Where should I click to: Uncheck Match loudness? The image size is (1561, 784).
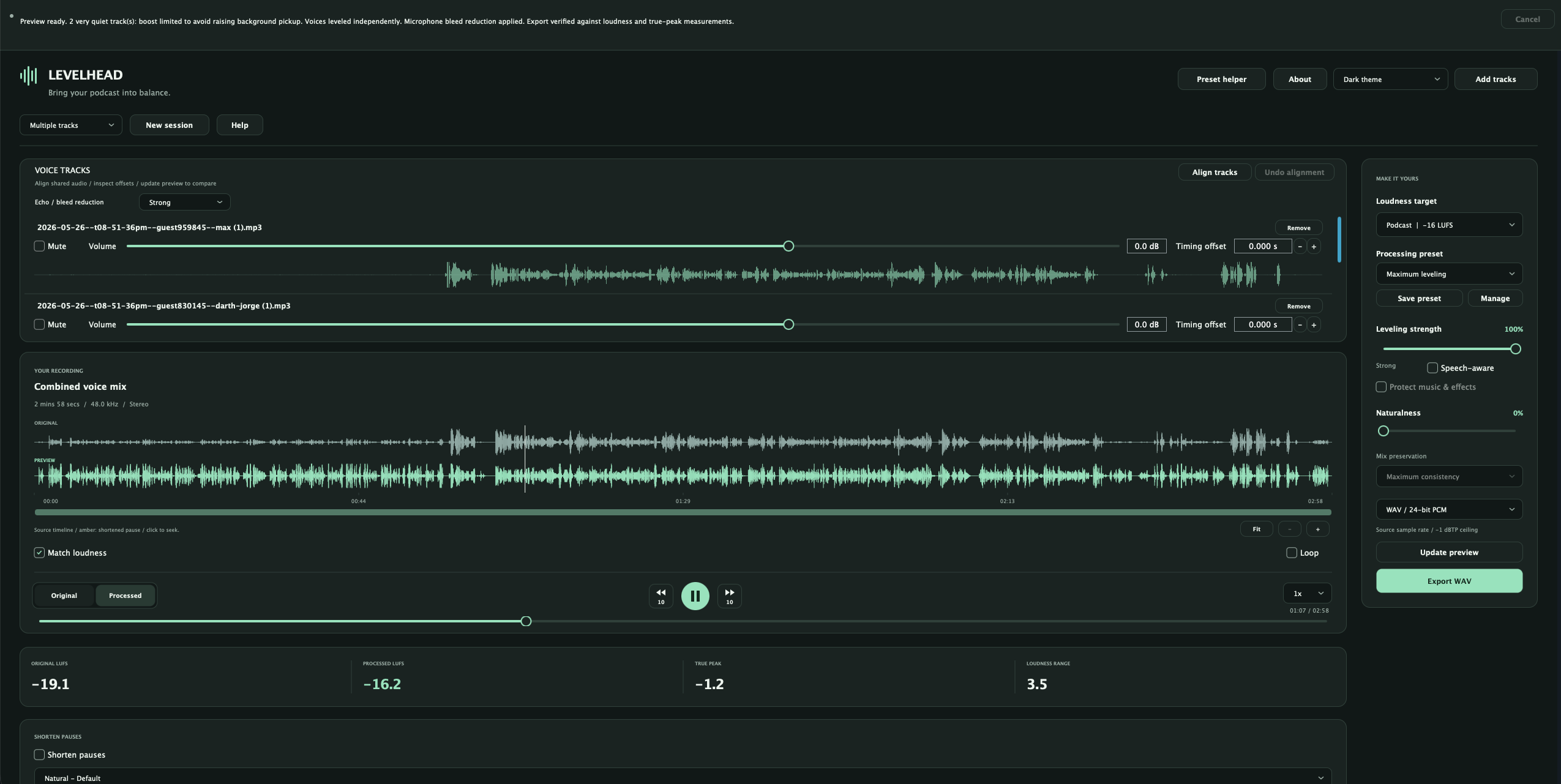(39, 553)
